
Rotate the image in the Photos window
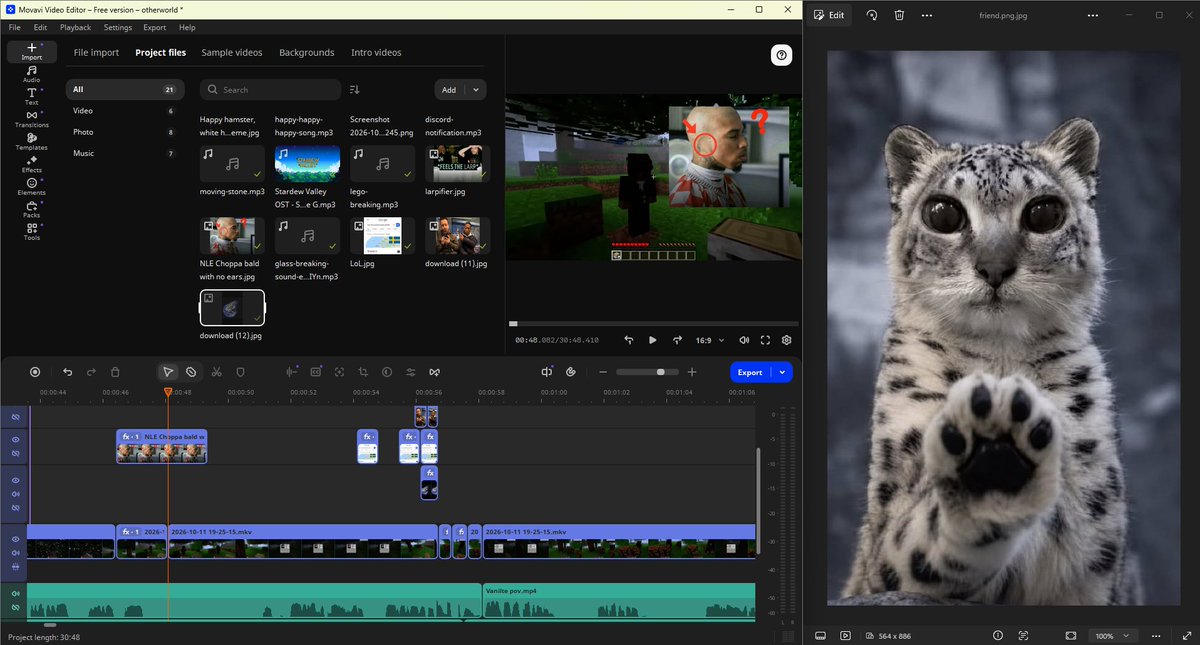pos(871,15)
